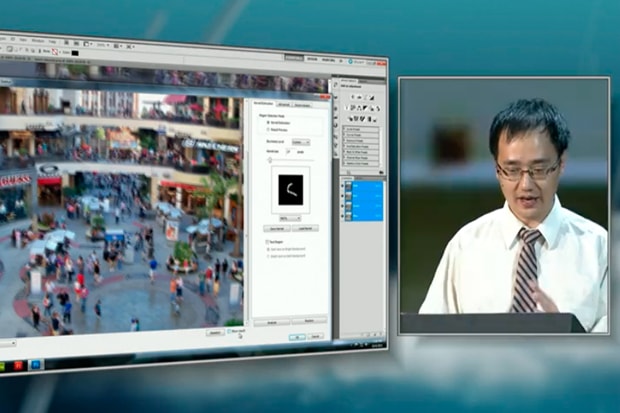The image size is (620, 413).
Task: Switch to the second tab of the dialog
Action: pyautogui.click(x=284, y=104)
